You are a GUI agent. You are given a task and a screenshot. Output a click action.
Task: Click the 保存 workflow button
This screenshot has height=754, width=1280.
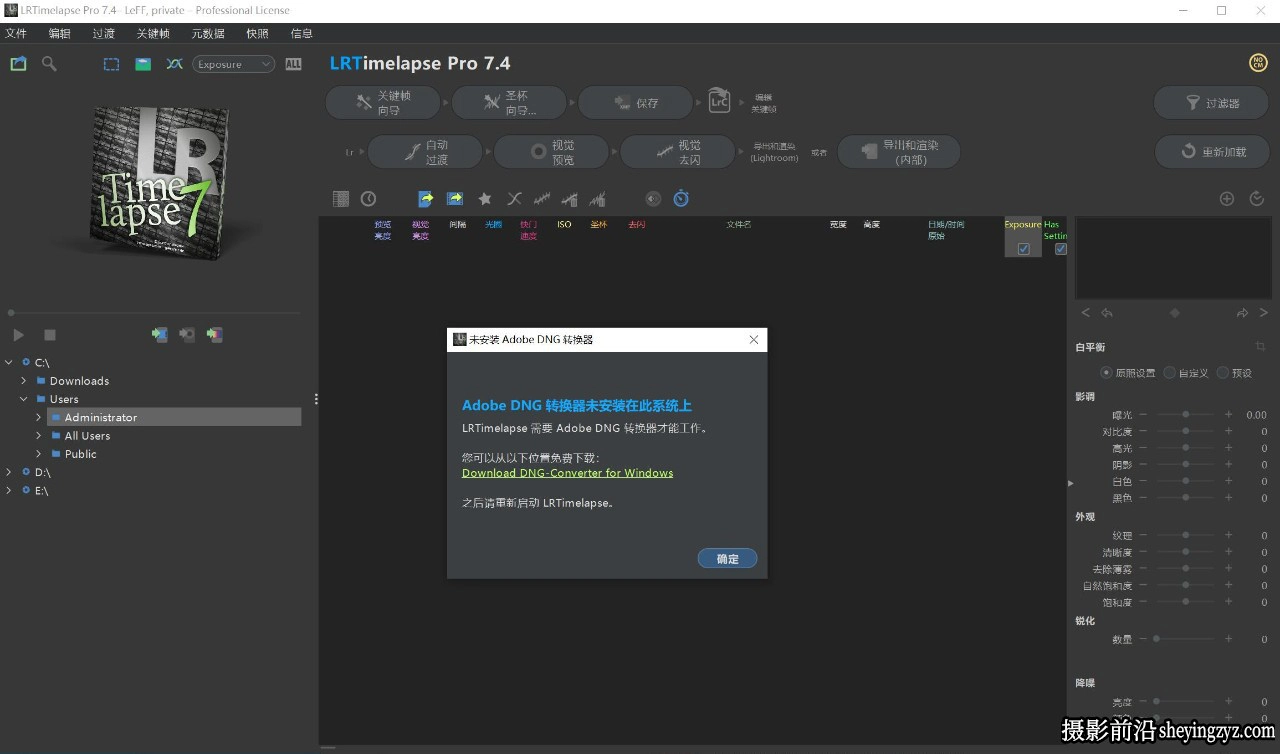pos(635,103)
